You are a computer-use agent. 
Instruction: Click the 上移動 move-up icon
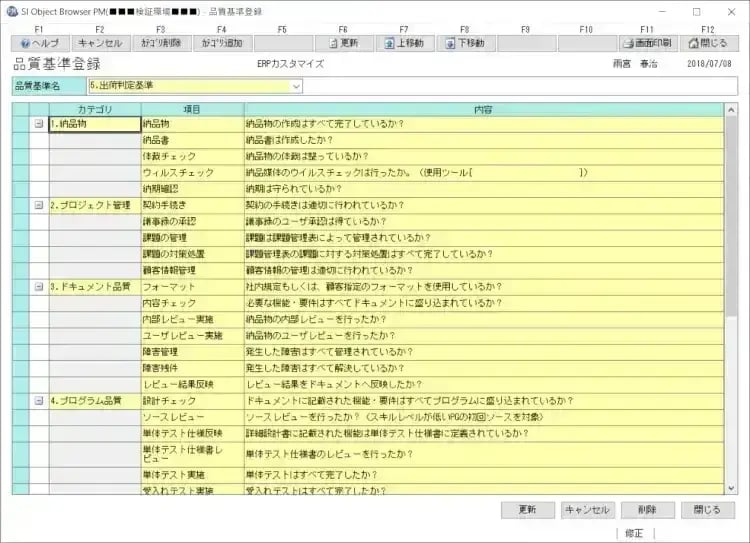(x=389, y=44)
